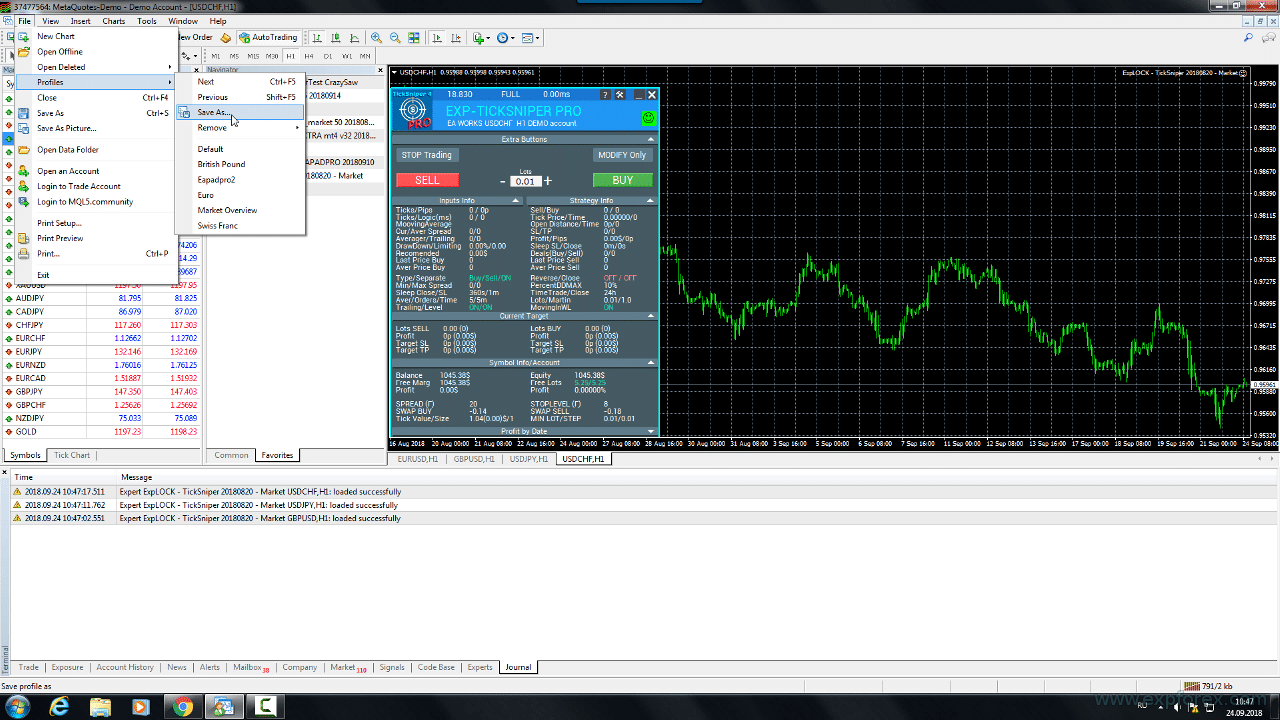Select the MN timeframe button
The image size is (1280, 720).
tap(365, 56)
